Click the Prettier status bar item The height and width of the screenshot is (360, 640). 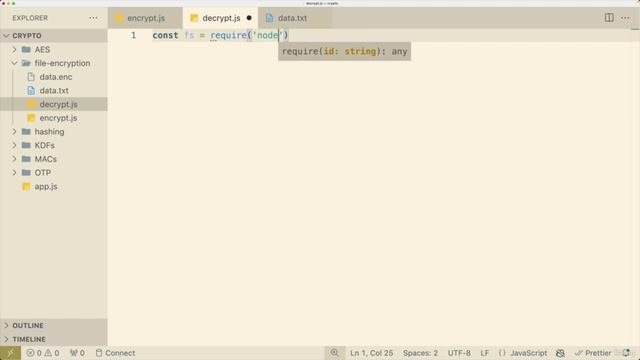pos(593,353)
